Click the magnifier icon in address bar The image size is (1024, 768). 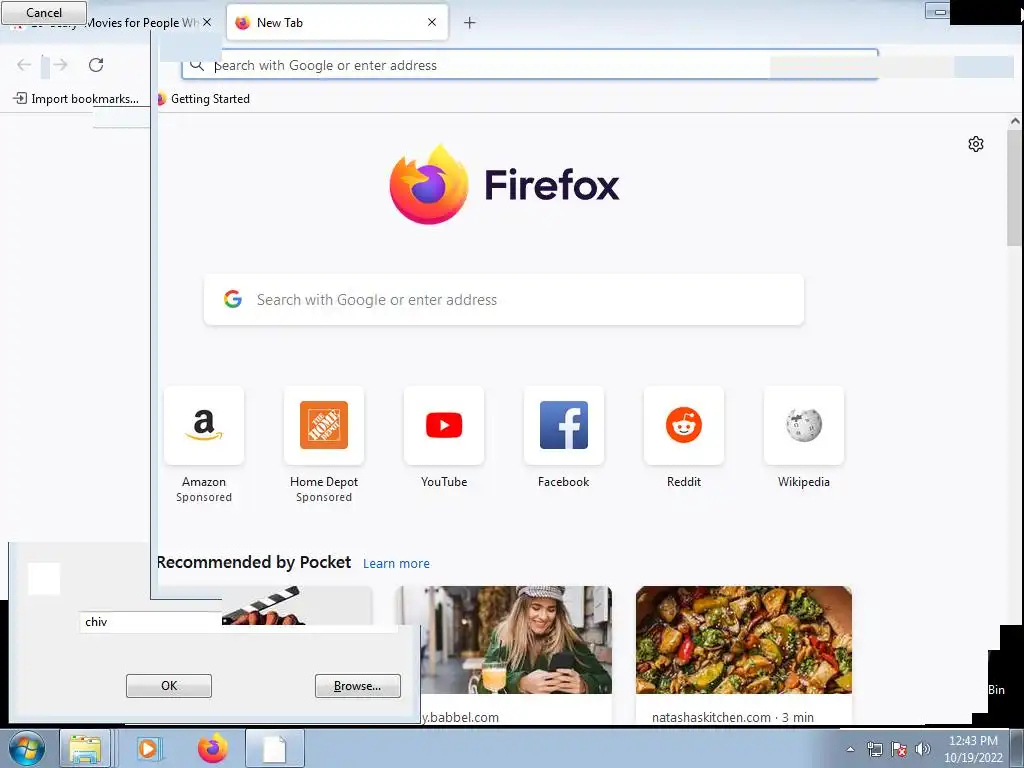click(197, 65)
